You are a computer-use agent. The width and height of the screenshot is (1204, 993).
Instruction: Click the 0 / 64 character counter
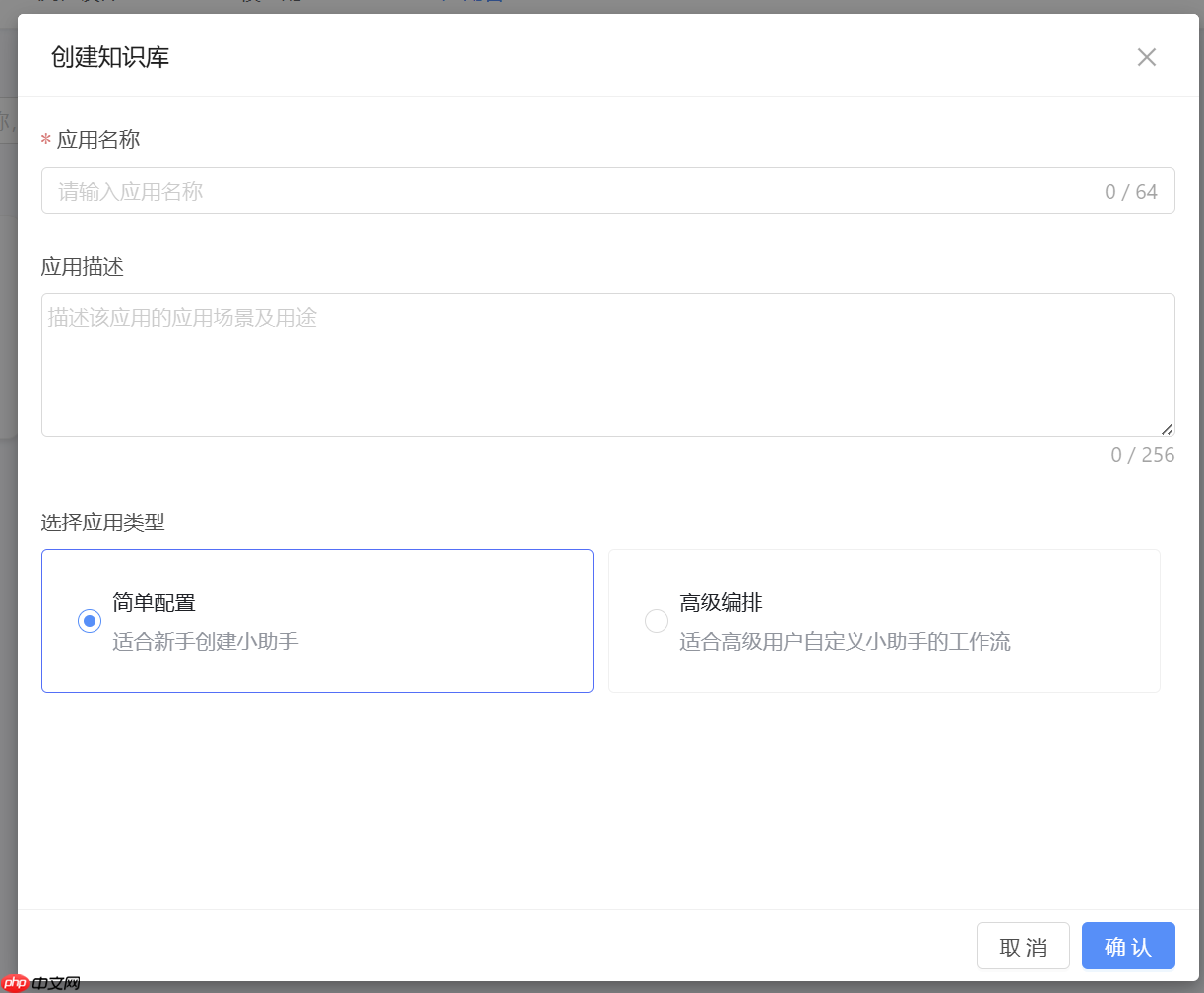click(x=1131, y=191)
